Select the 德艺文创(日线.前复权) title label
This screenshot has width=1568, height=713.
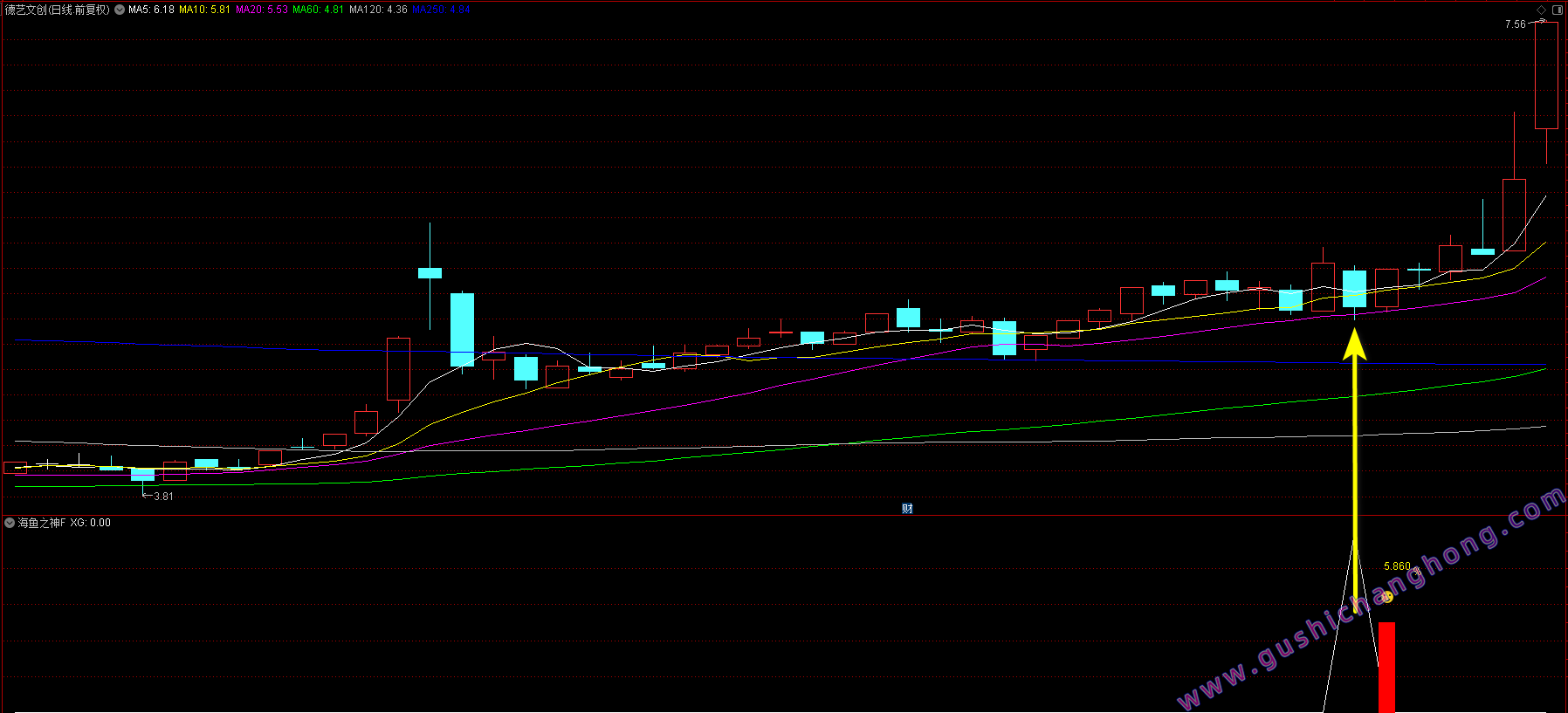(x=58, y=10)
